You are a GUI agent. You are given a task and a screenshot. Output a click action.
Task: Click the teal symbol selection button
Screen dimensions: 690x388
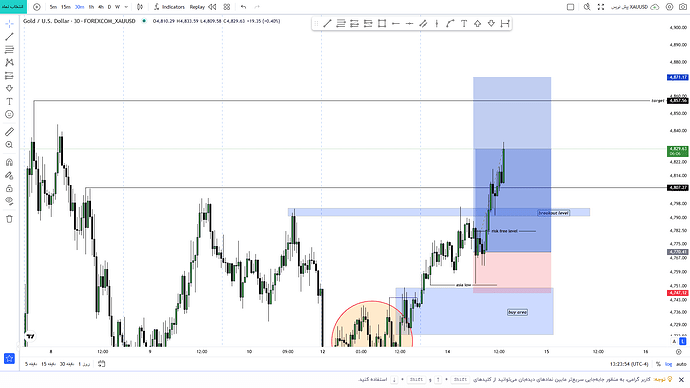coord(13,7)
